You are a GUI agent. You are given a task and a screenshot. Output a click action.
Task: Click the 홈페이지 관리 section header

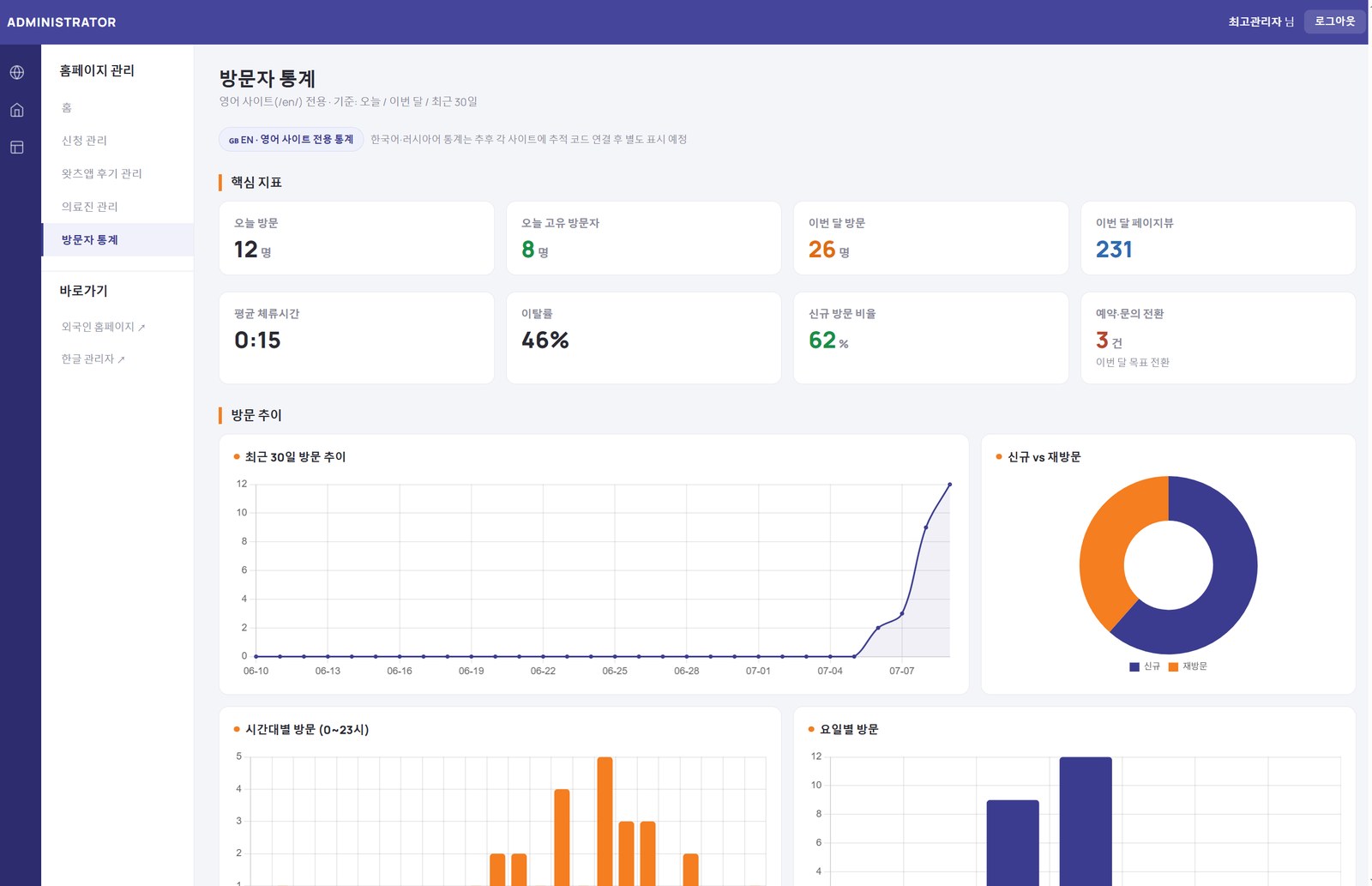pos(97,70)
